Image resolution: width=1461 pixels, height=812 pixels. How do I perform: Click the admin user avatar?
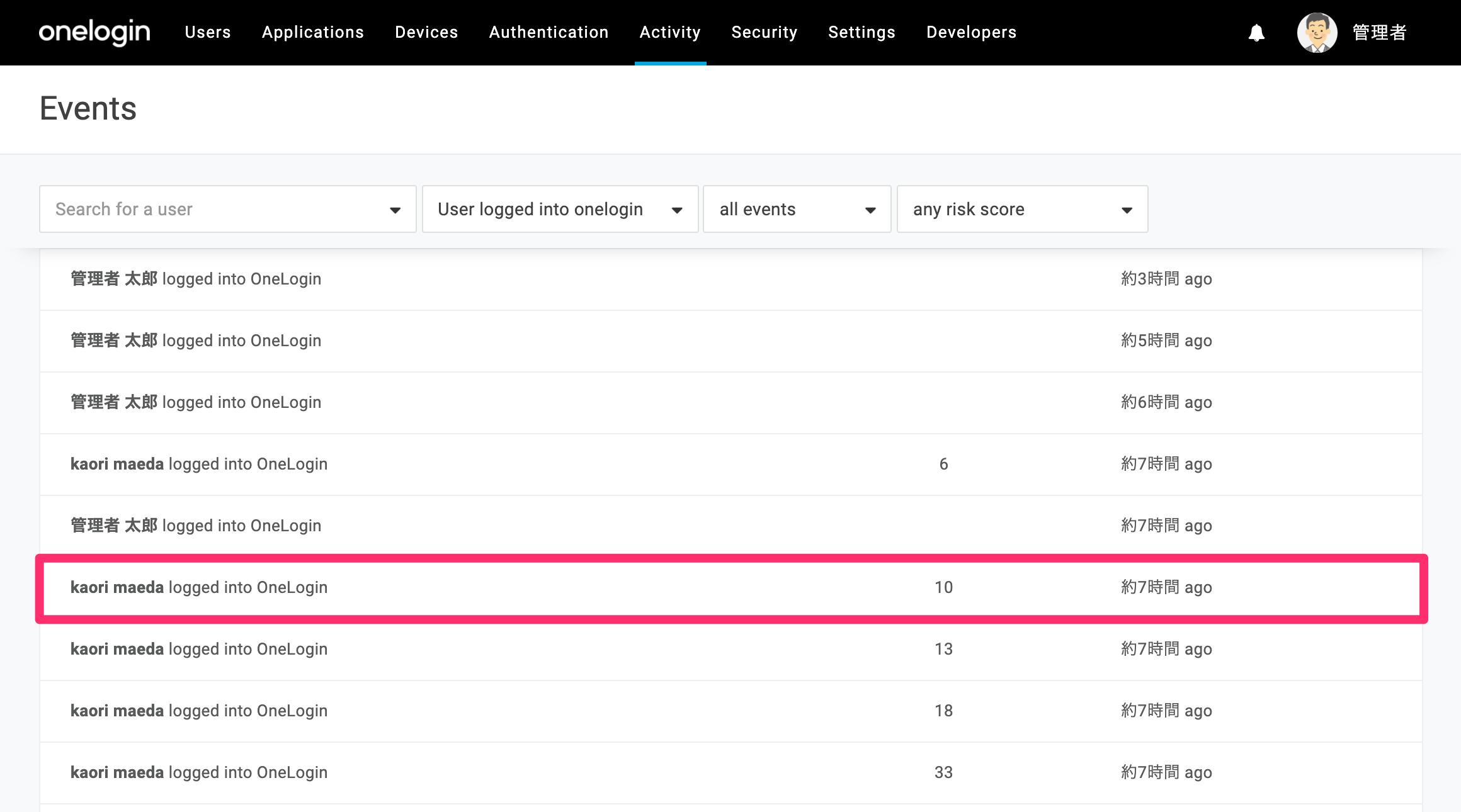[x=1317, y=33]
